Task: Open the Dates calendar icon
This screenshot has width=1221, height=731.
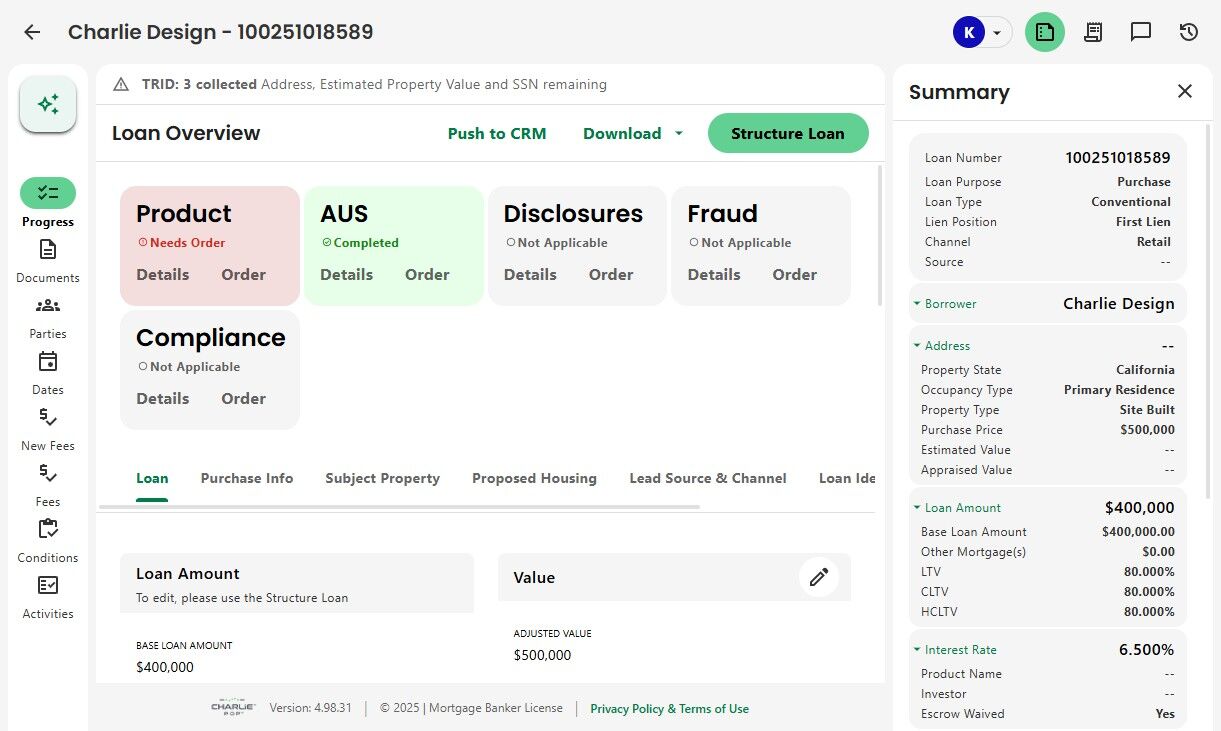Action: [x=48, y=362]
